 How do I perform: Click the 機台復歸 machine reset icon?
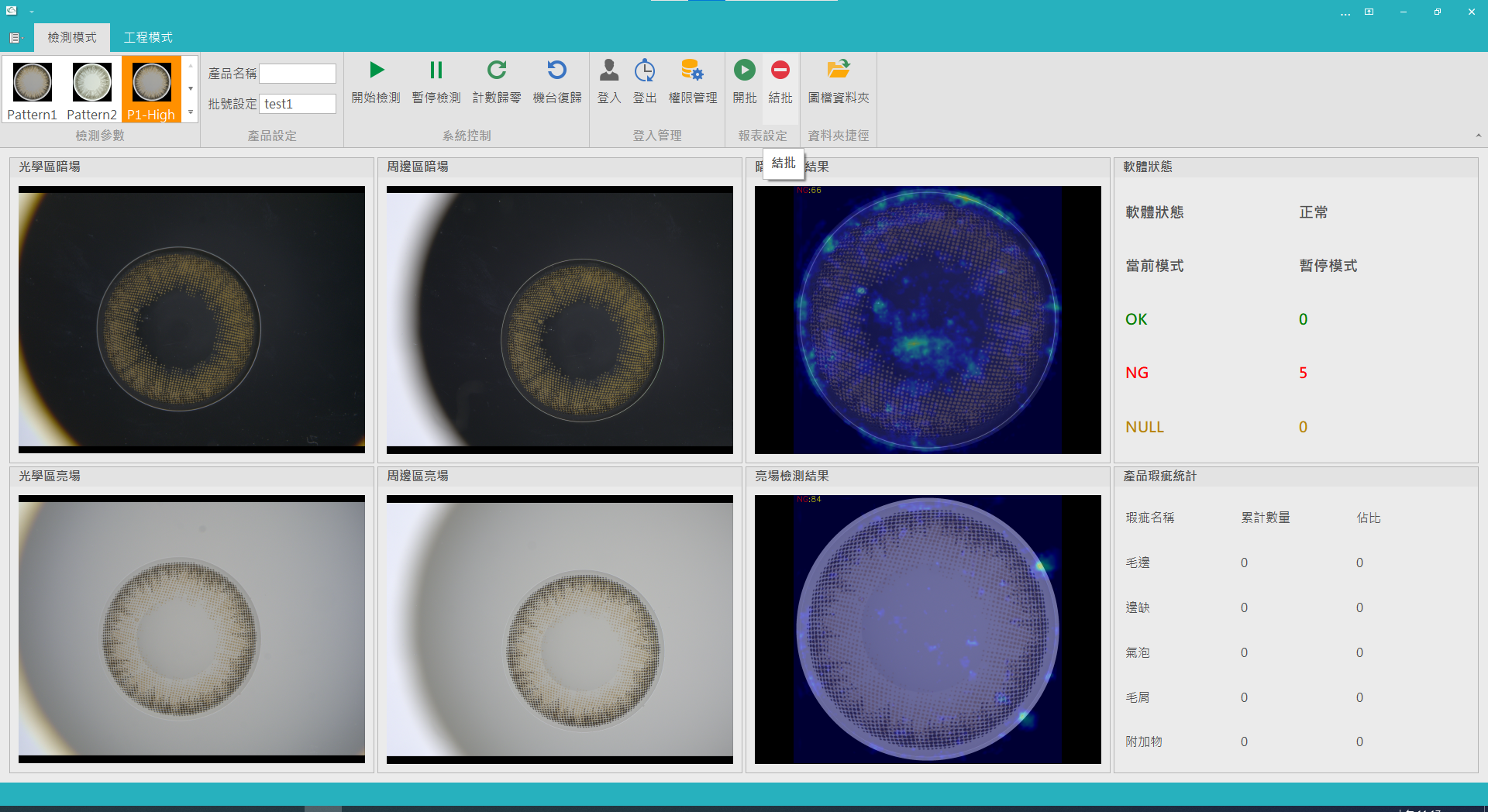point(556,71)
